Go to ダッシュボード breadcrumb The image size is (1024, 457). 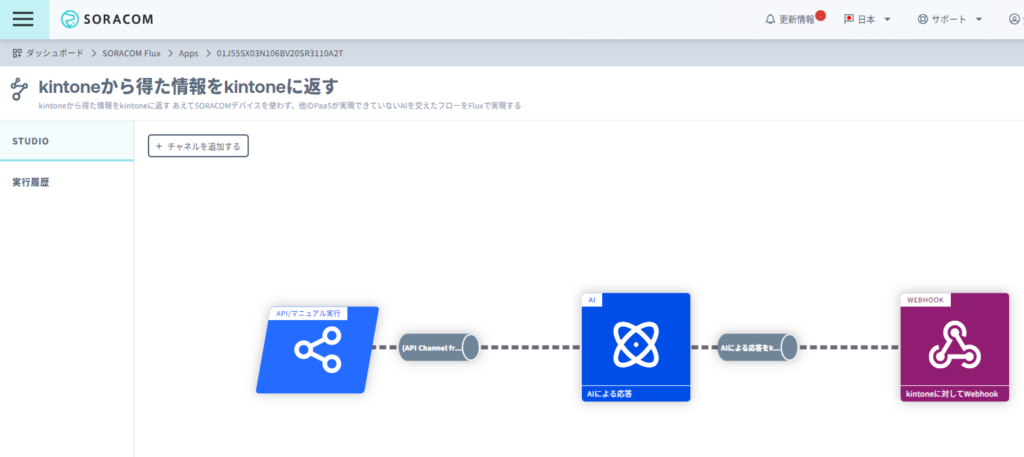(x=55, y=53)
